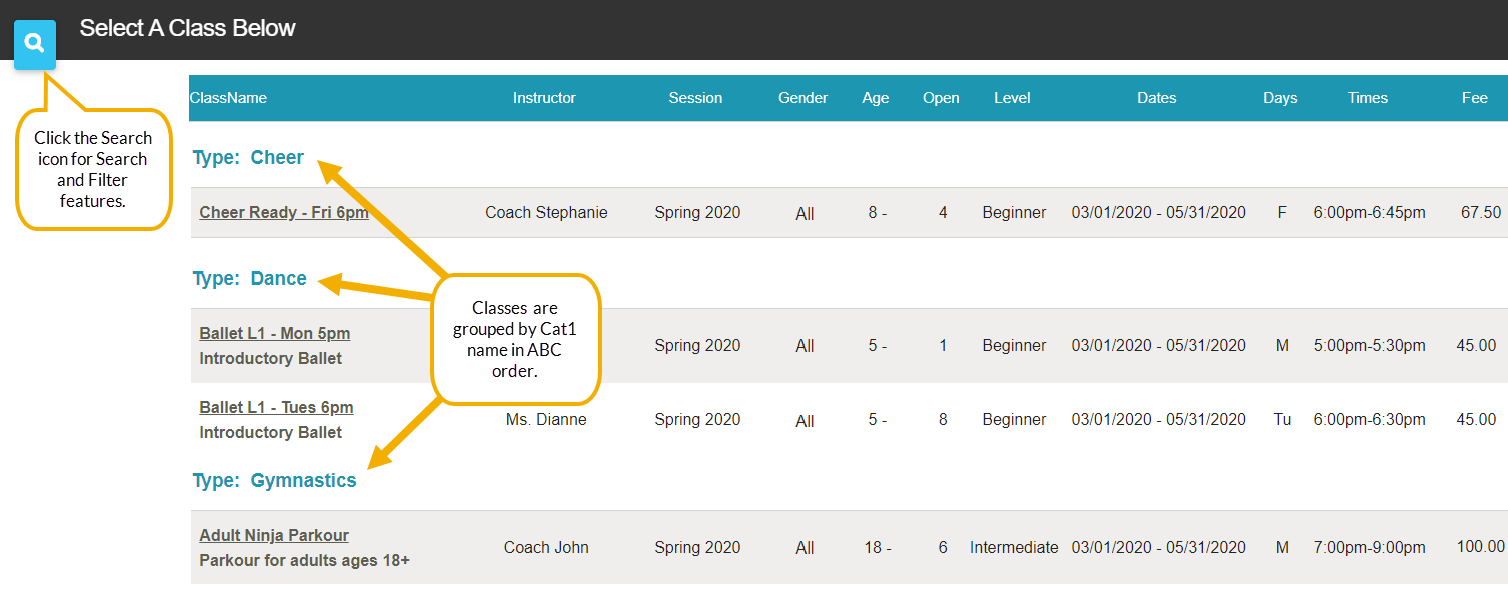Click the Dates column header
1508x606 pixels.
[x=1156, y=98]
